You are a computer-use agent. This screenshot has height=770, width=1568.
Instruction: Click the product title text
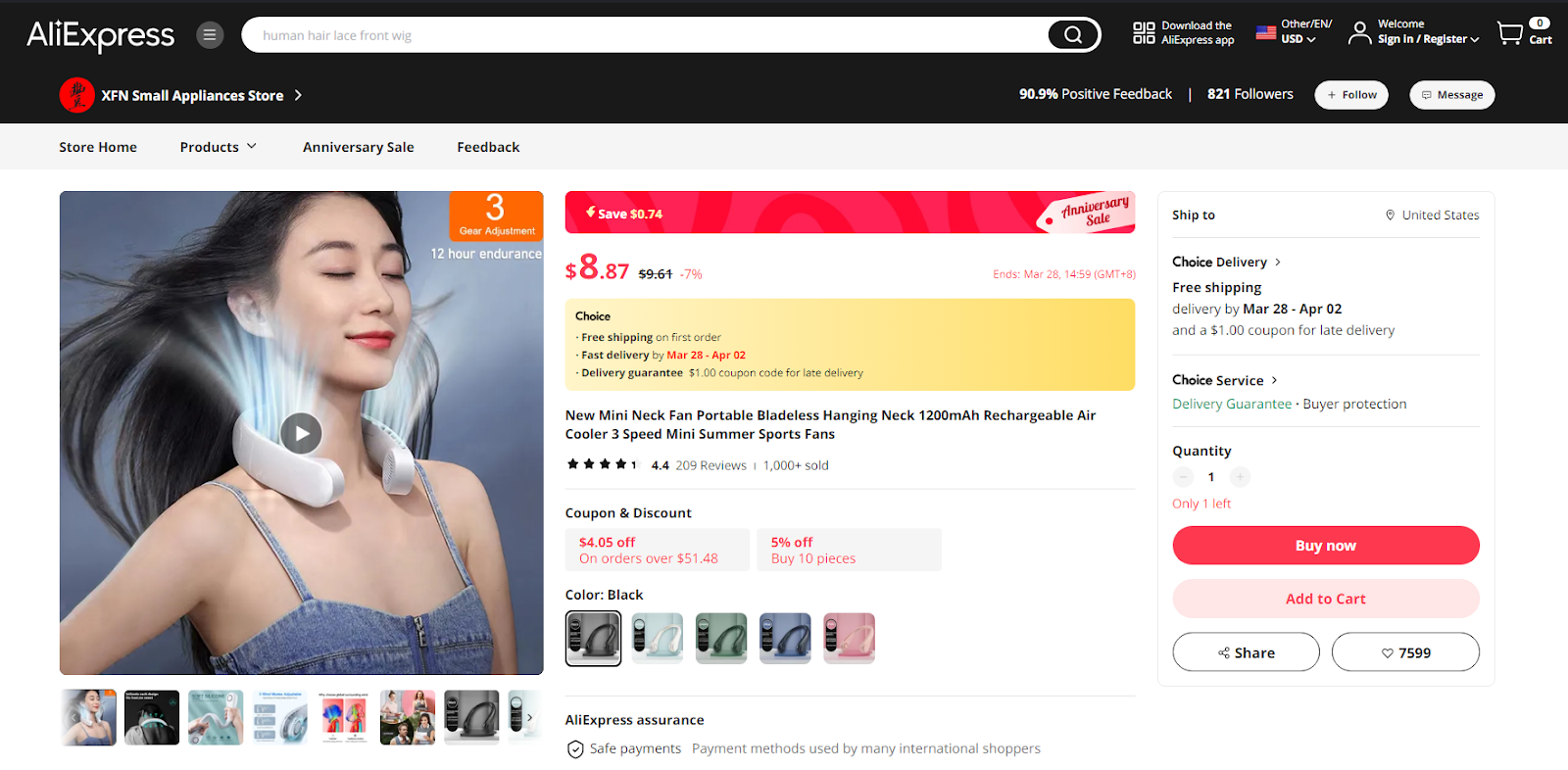click(x=831, y=424)
